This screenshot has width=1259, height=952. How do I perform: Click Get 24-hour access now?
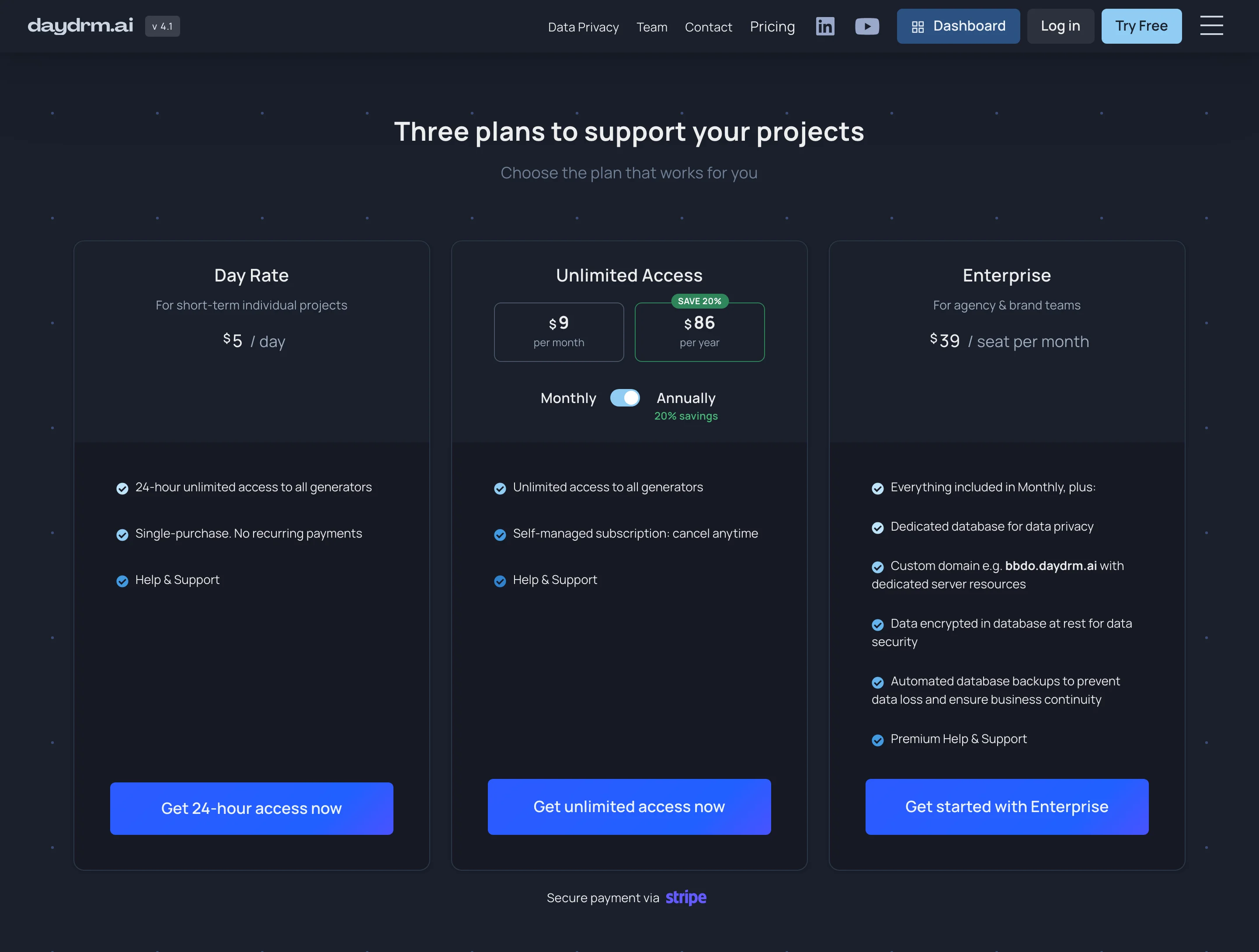pos(251,808)
